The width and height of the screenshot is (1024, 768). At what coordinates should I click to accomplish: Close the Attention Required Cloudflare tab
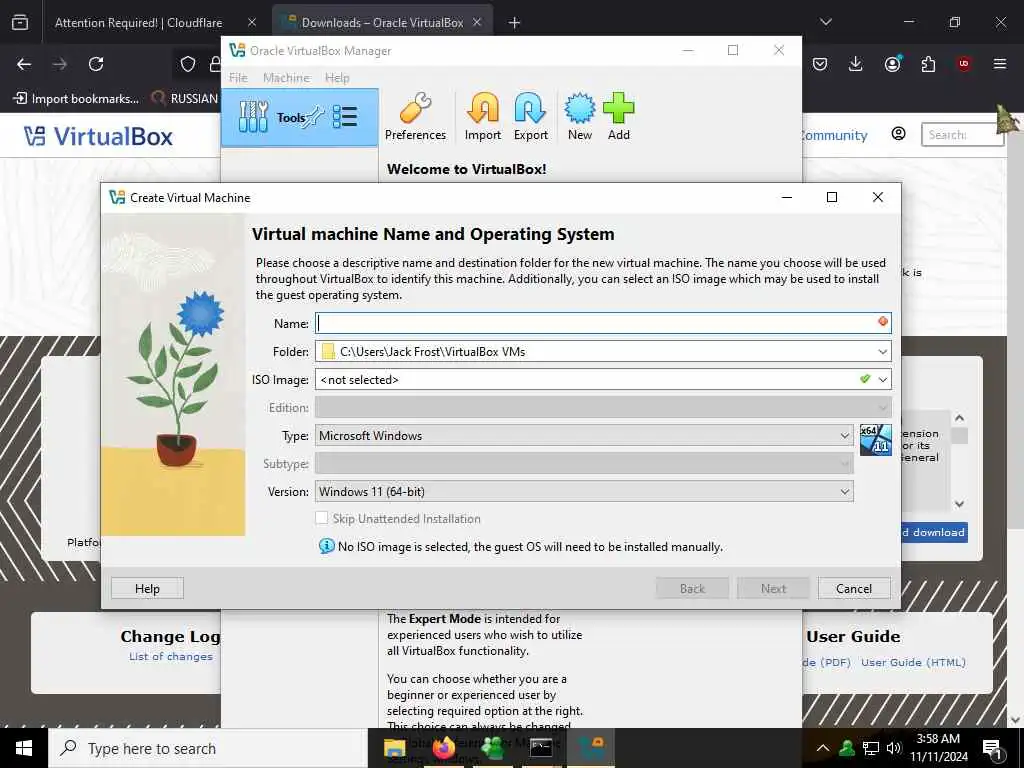[252, 23]
